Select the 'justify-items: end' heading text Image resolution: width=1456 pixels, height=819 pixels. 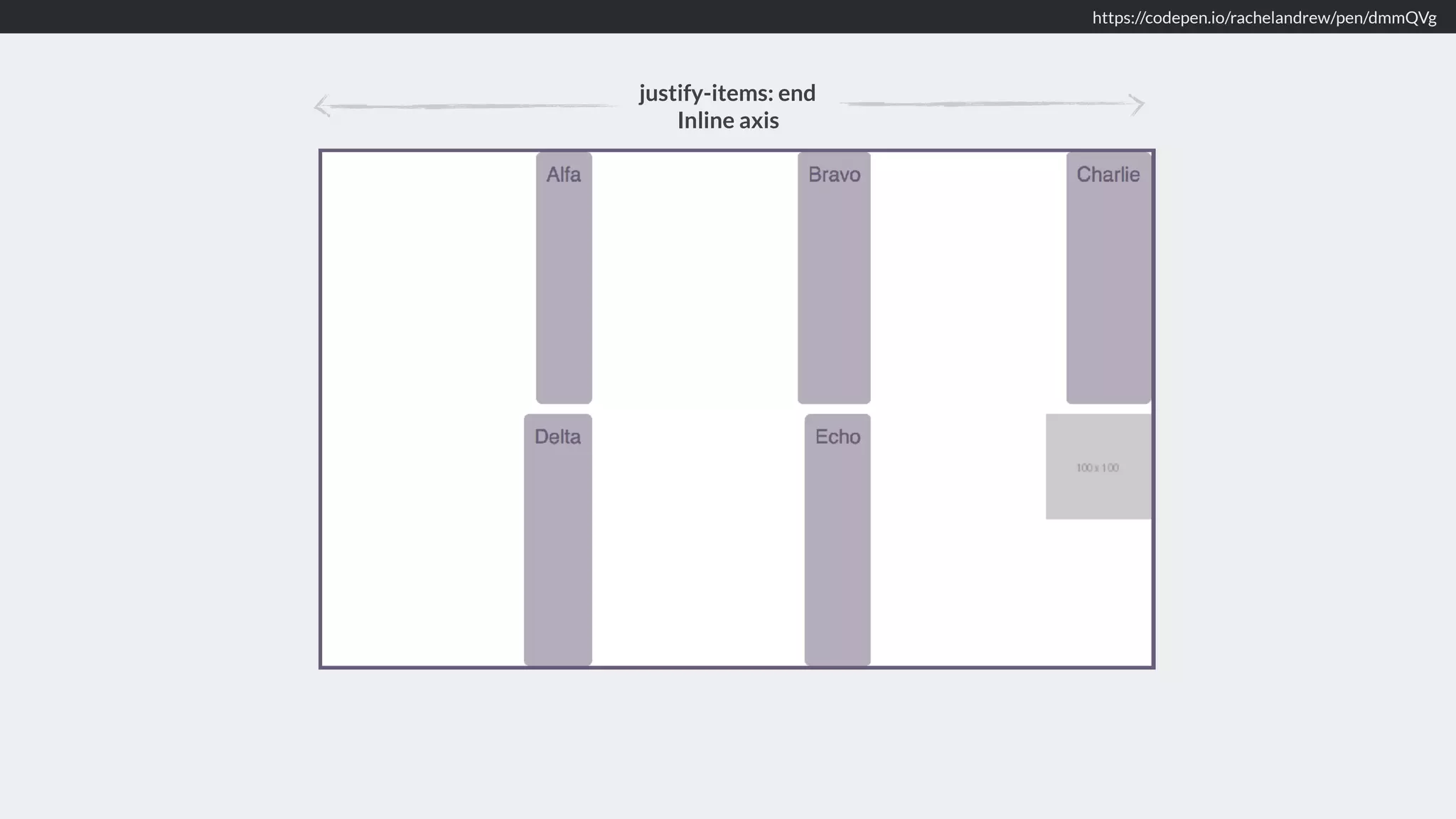727,93
